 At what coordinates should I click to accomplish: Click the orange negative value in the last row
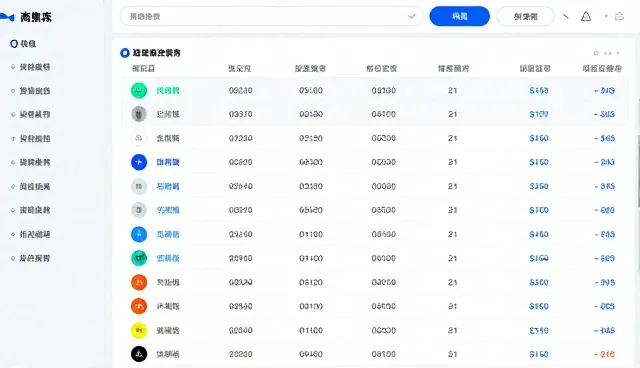604,354
